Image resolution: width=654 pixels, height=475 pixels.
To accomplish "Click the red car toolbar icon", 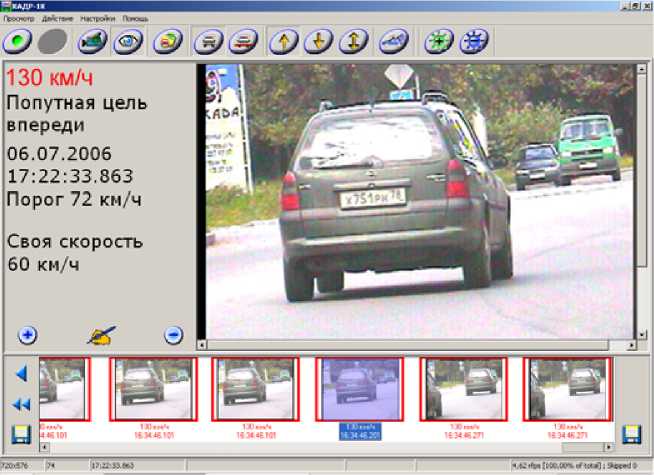I will (240, 42).
